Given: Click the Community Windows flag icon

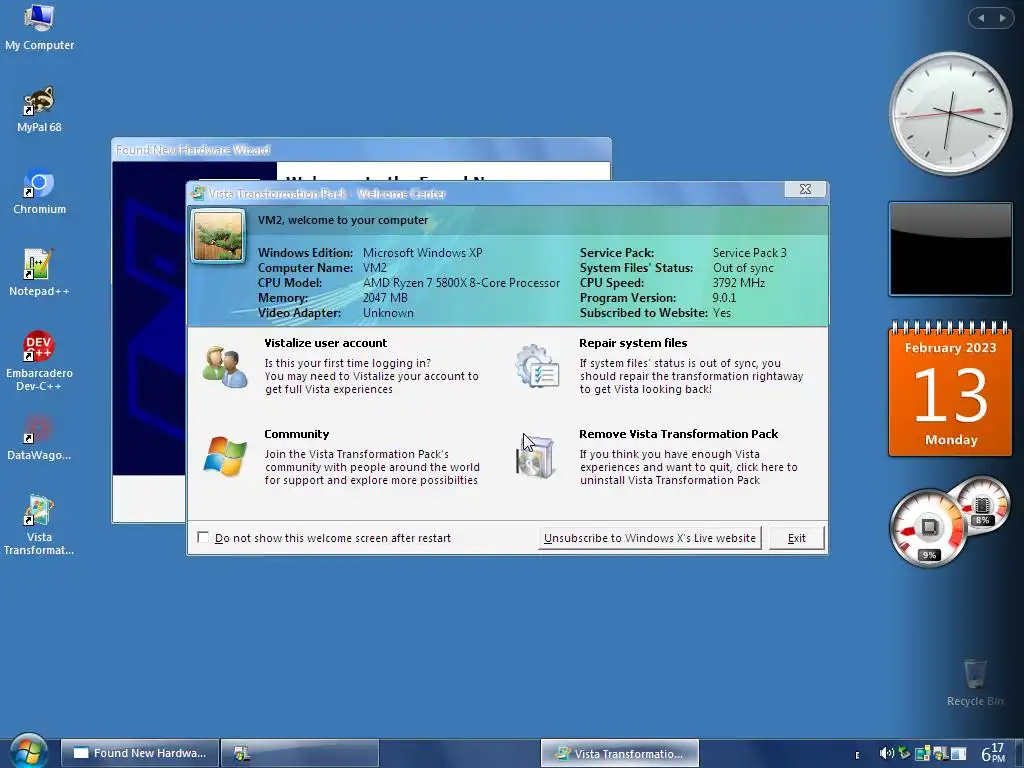Looking at the screenshot, I should pos(225,456).
